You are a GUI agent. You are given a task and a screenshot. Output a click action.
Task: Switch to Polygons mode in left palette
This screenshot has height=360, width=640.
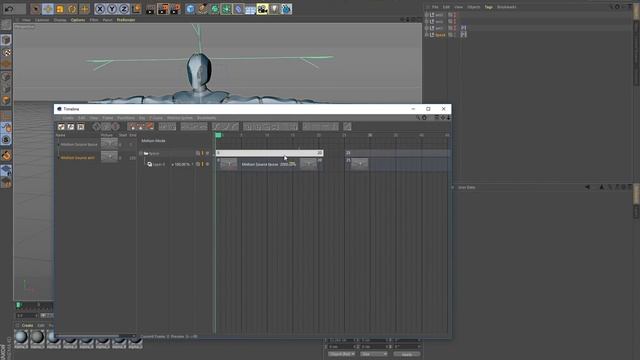6,100
